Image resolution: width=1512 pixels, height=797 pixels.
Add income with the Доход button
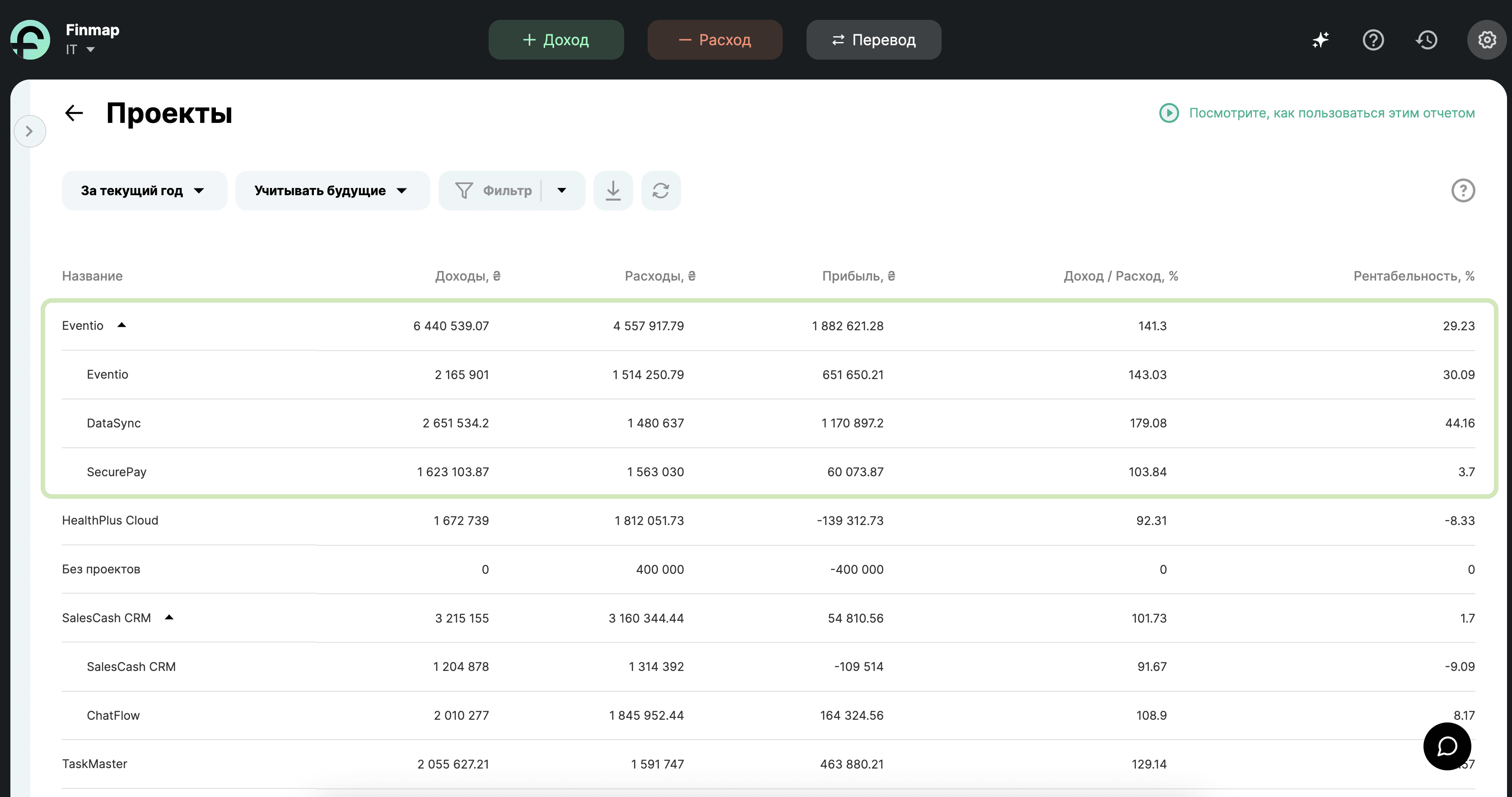tap(555, 39)
